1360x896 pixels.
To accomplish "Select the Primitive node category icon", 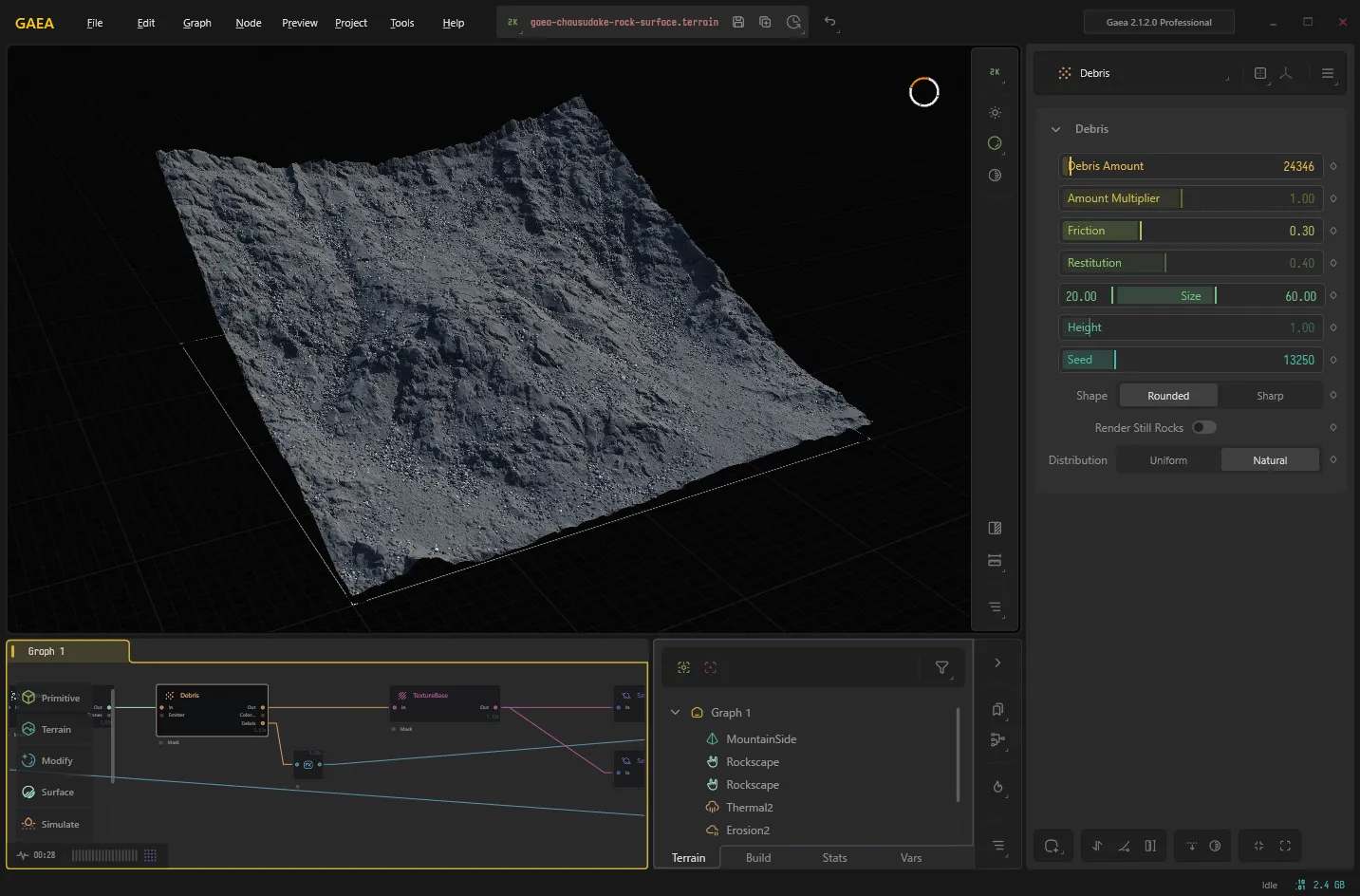I will pos(28,698).
